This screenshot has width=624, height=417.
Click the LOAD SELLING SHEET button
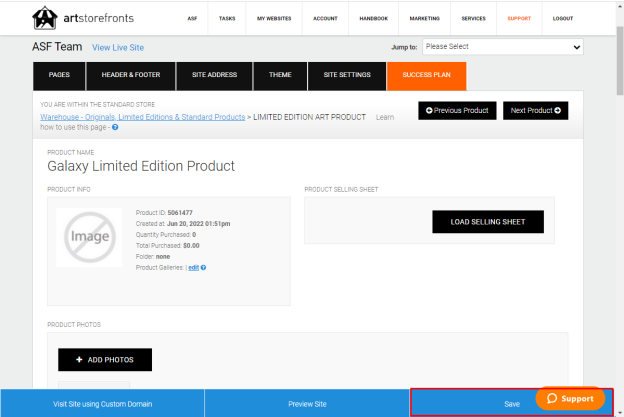coord(488,222)
